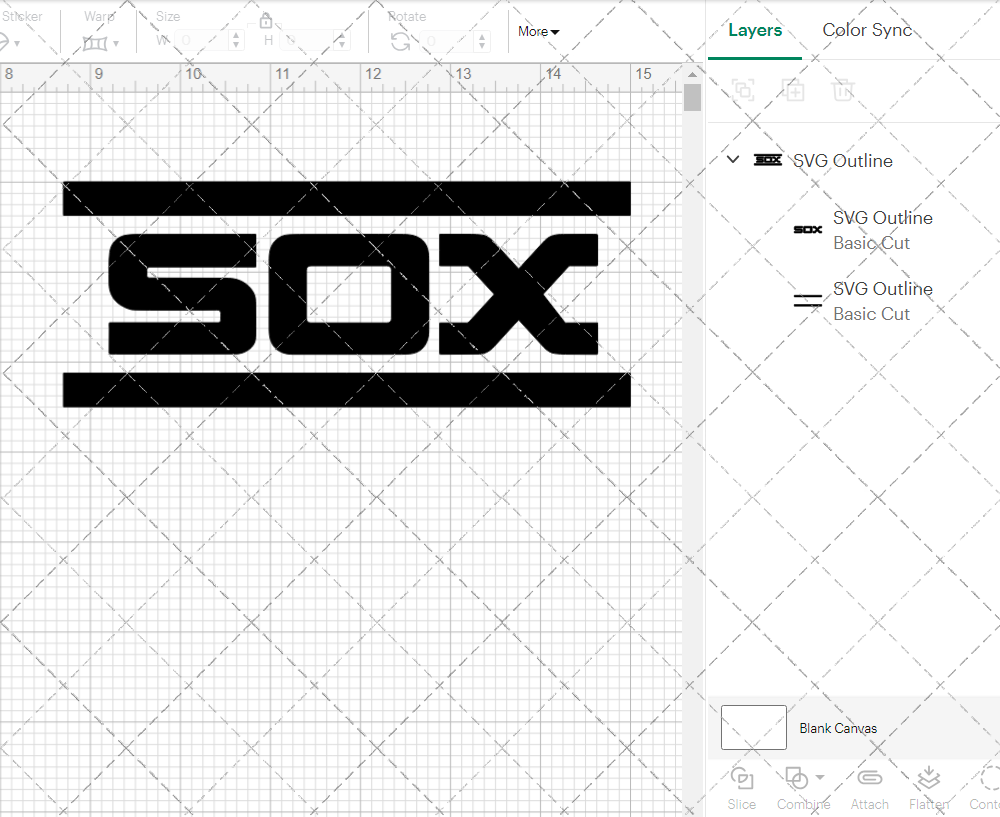Click the Combine tool icon
1000x817 pixels.
click(796, 779)
